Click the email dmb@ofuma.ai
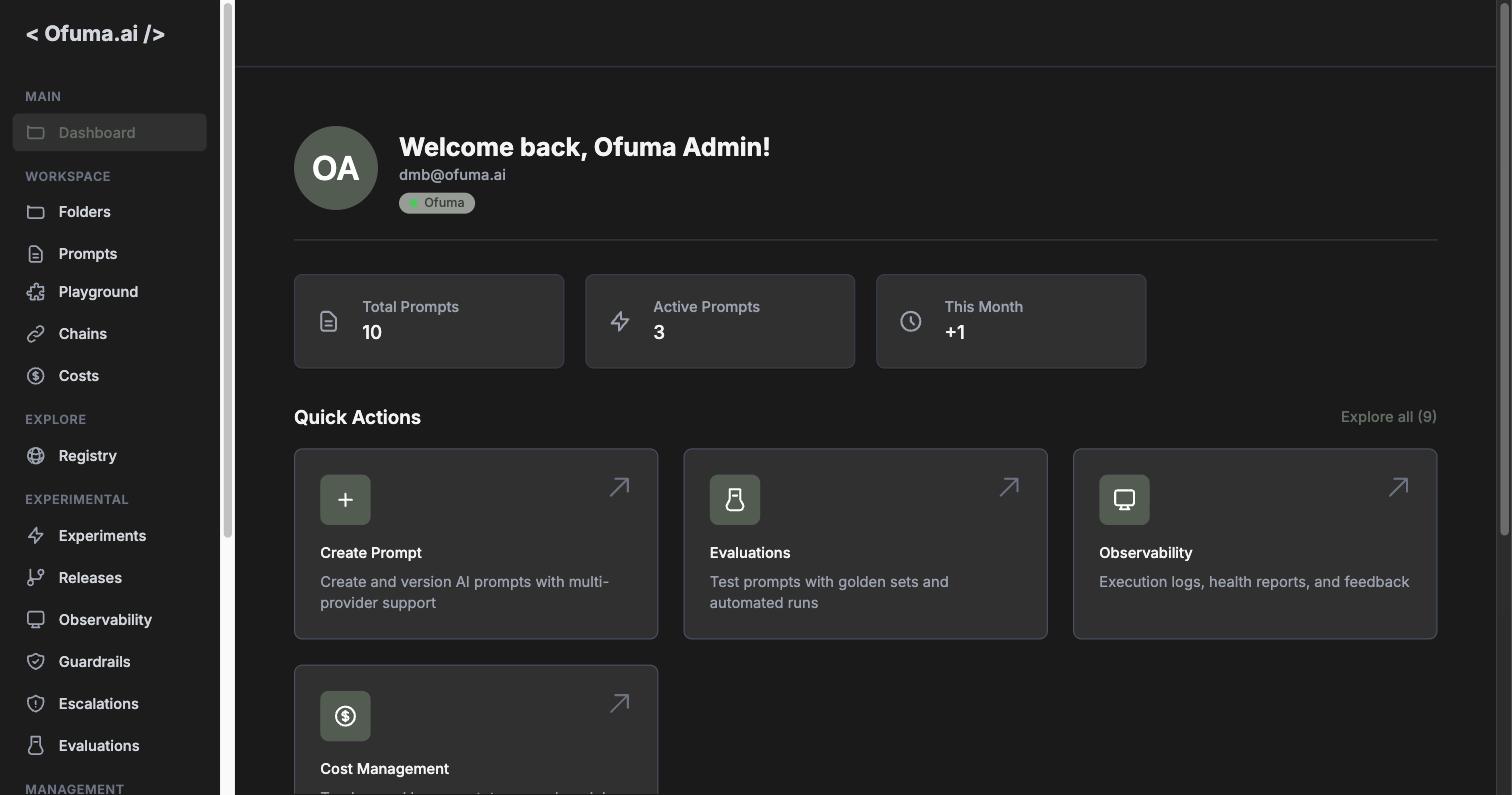The height and width of the screenshot is (795, 1512). pos(452,175)
